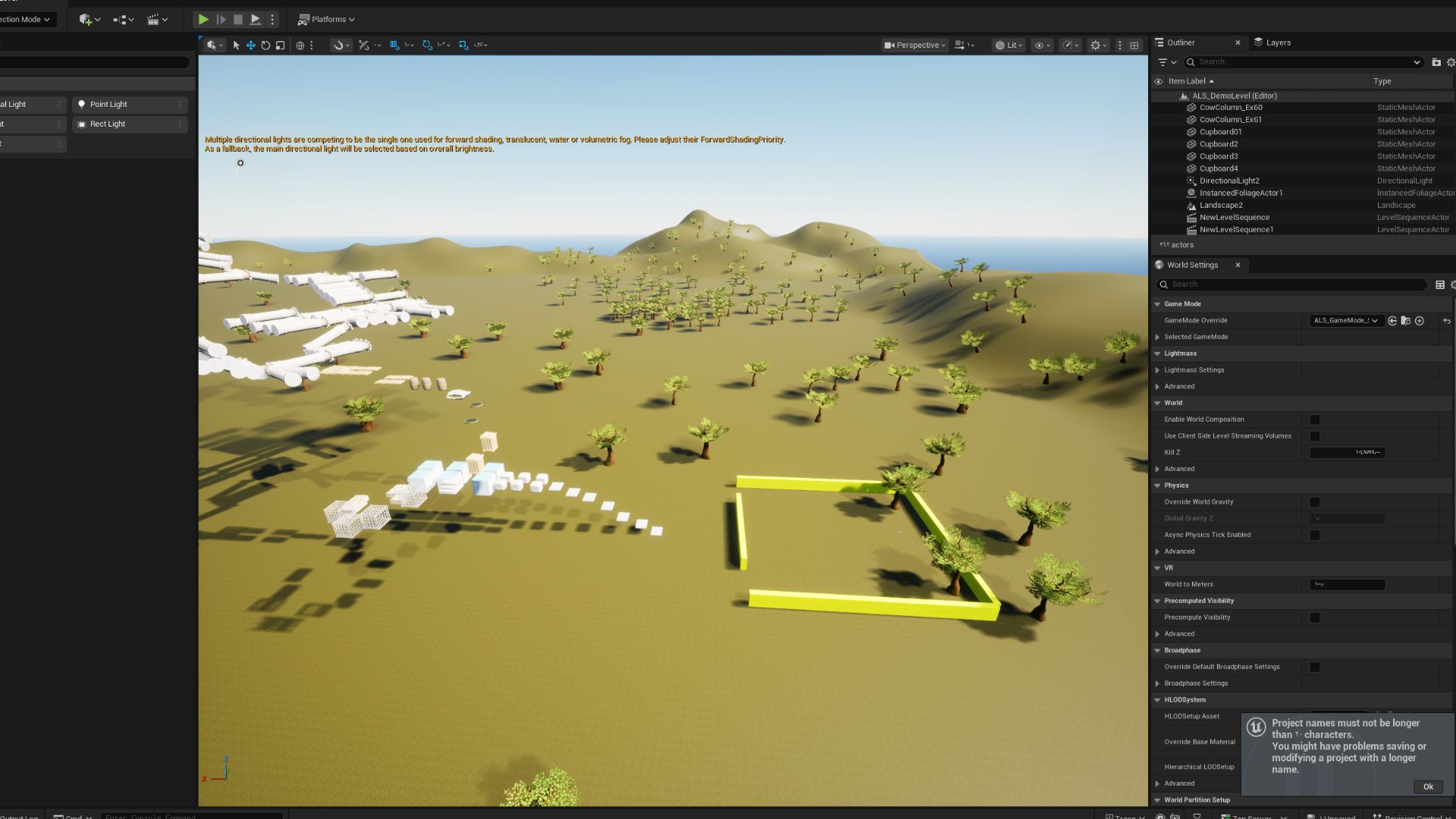The image size is (1456, 819).
Task: Toggle world/local coordinate space globe icon
Action: pos(300,45)
